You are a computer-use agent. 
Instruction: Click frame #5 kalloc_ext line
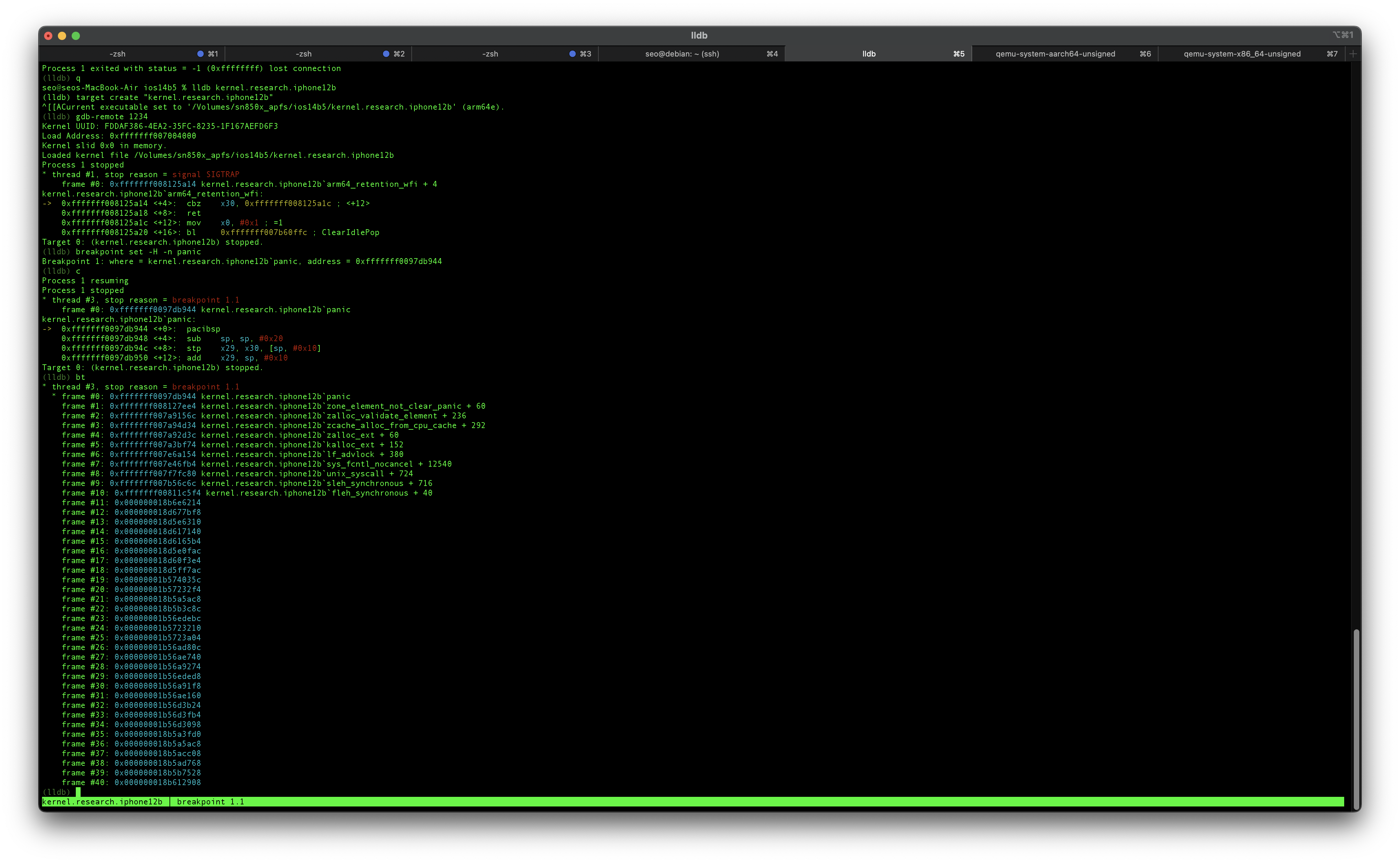click(x=232, y=445)
